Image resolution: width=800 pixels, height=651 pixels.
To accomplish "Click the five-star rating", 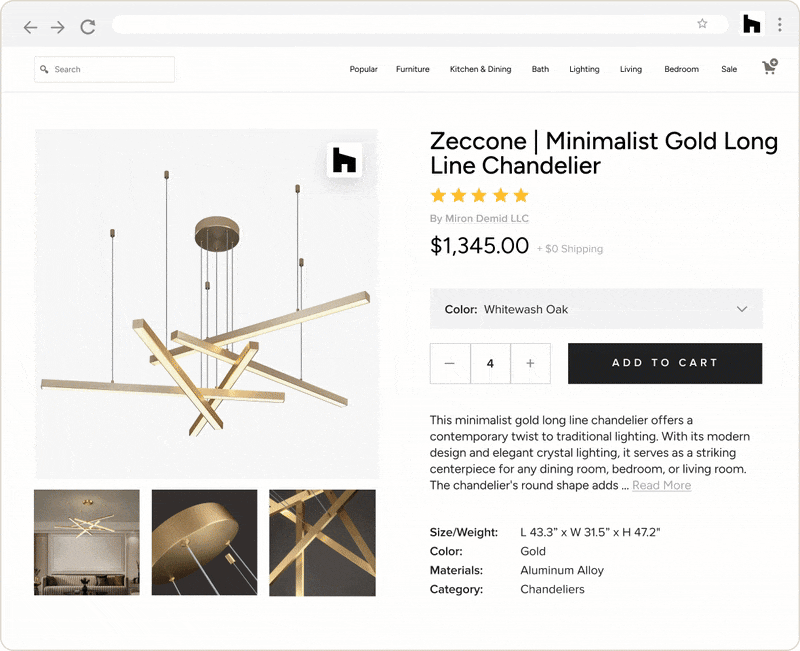I will coord(479,195).
